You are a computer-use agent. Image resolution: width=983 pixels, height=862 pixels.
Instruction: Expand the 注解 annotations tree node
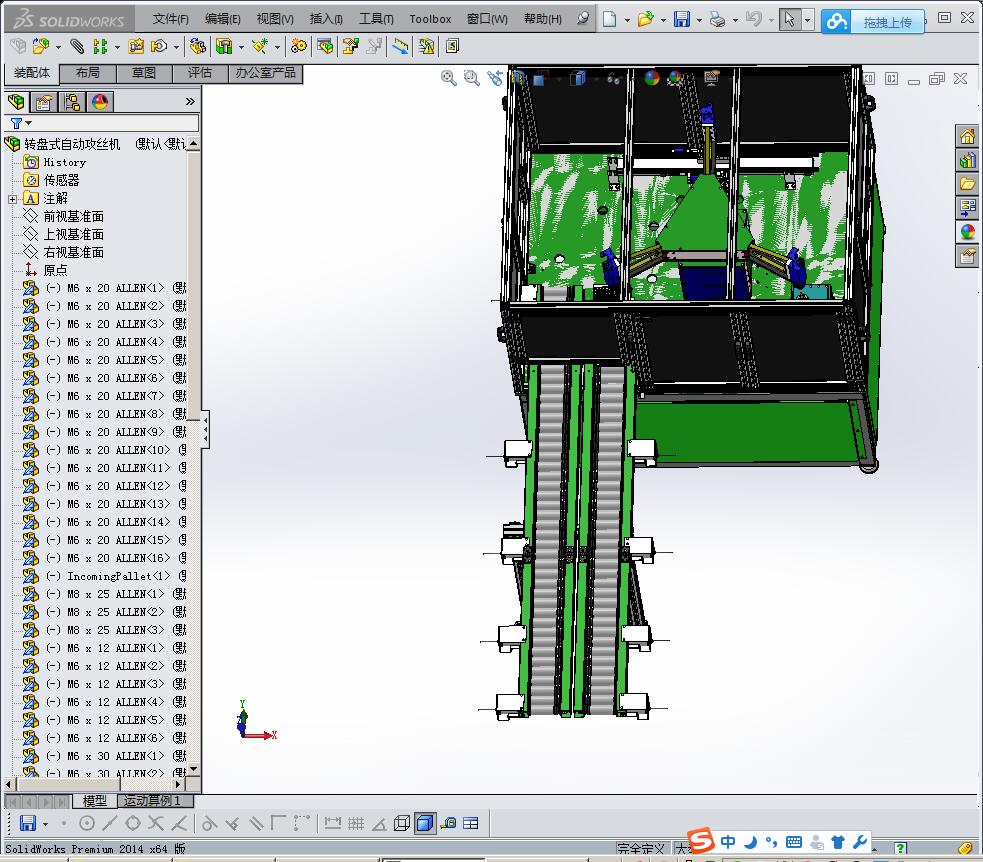coord(12,199)
